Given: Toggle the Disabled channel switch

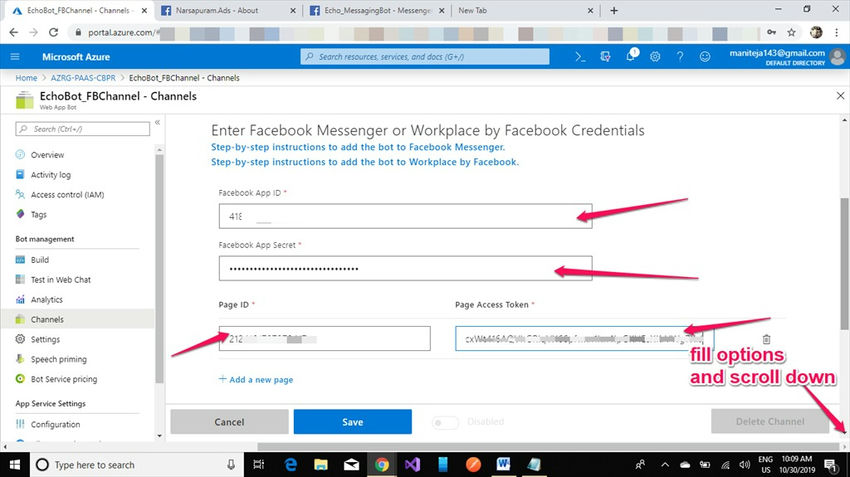Looking at the screenshot, I should click(445, 422).
